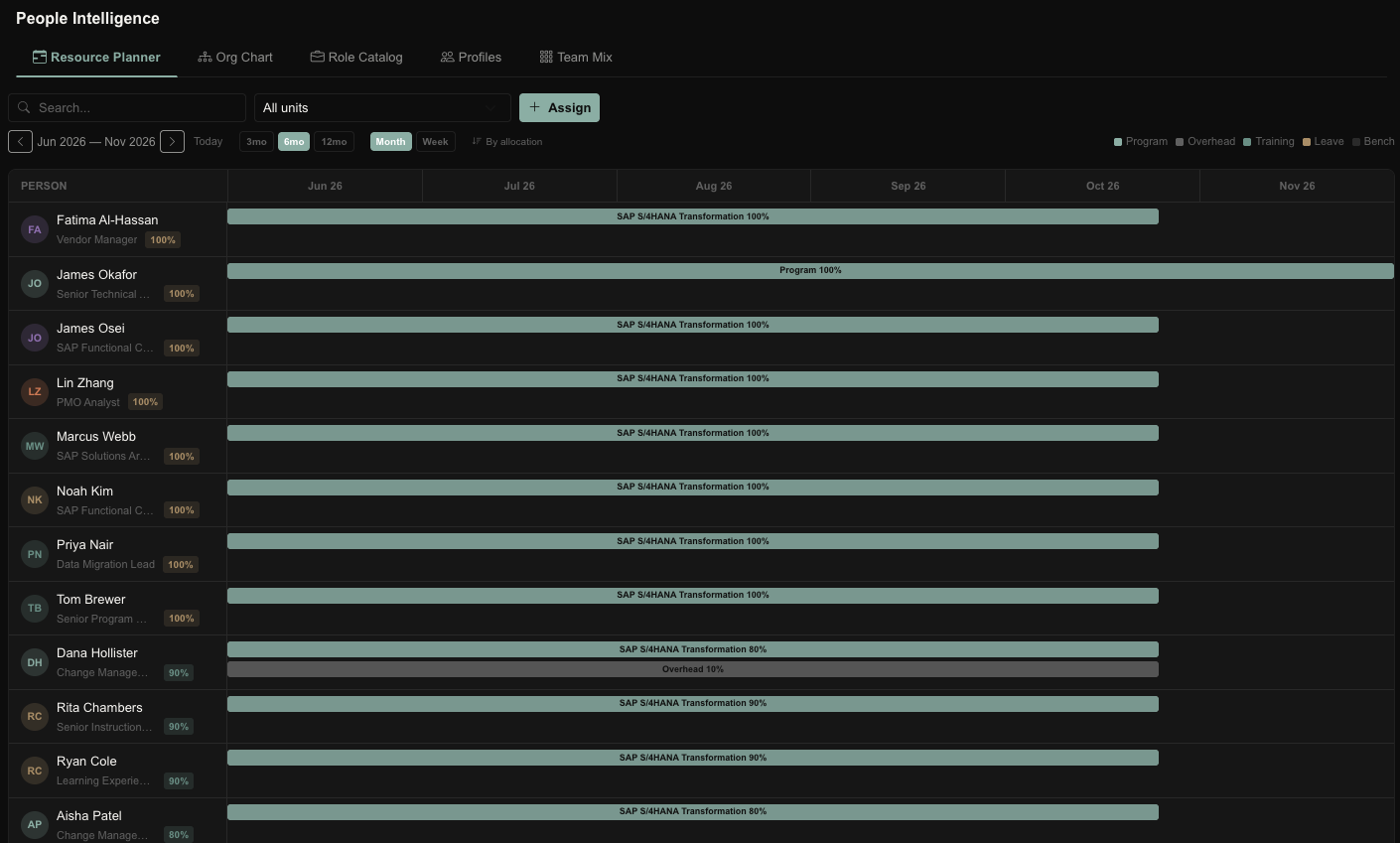This screenshot has height=843, width=1400.
Task: Click Lin Zhang's LZ avatar
Action: pyautogui.click(x=35, y=392)
